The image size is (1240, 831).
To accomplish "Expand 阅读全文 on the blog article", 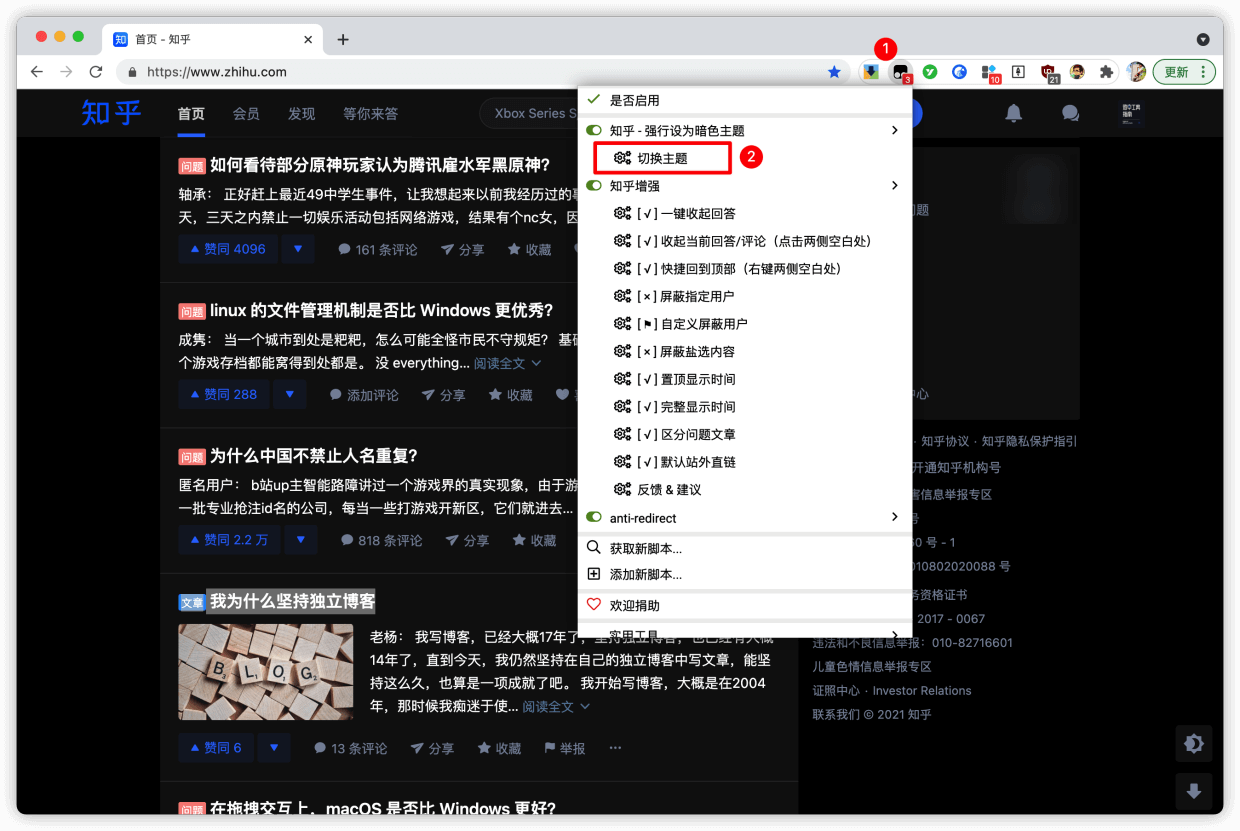I will (556, 706).
